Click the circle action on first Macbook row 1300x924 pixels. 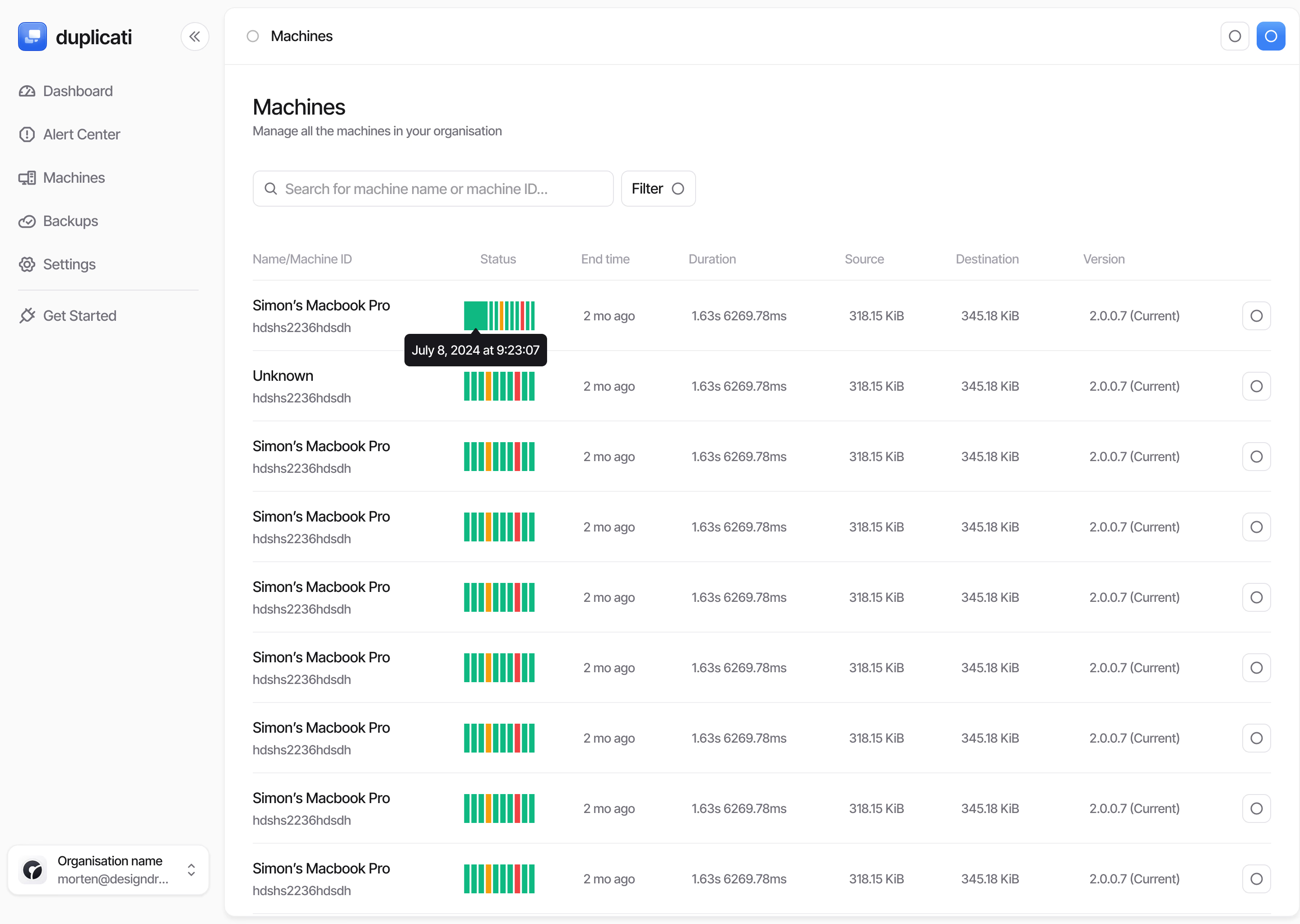pyautogui.click(x=1256, y=316)
